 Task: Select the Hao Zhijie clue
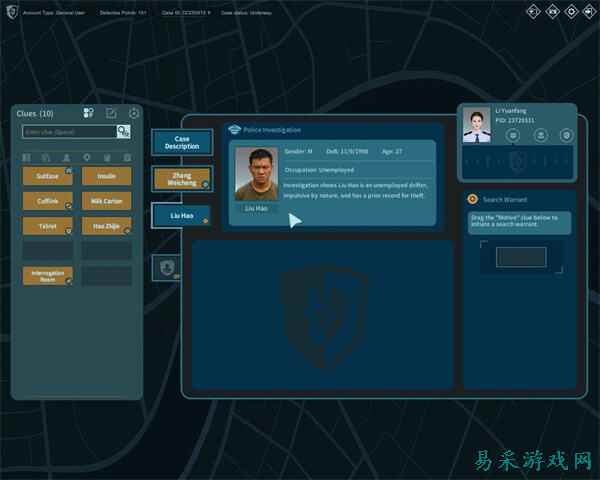click(107, 226)
